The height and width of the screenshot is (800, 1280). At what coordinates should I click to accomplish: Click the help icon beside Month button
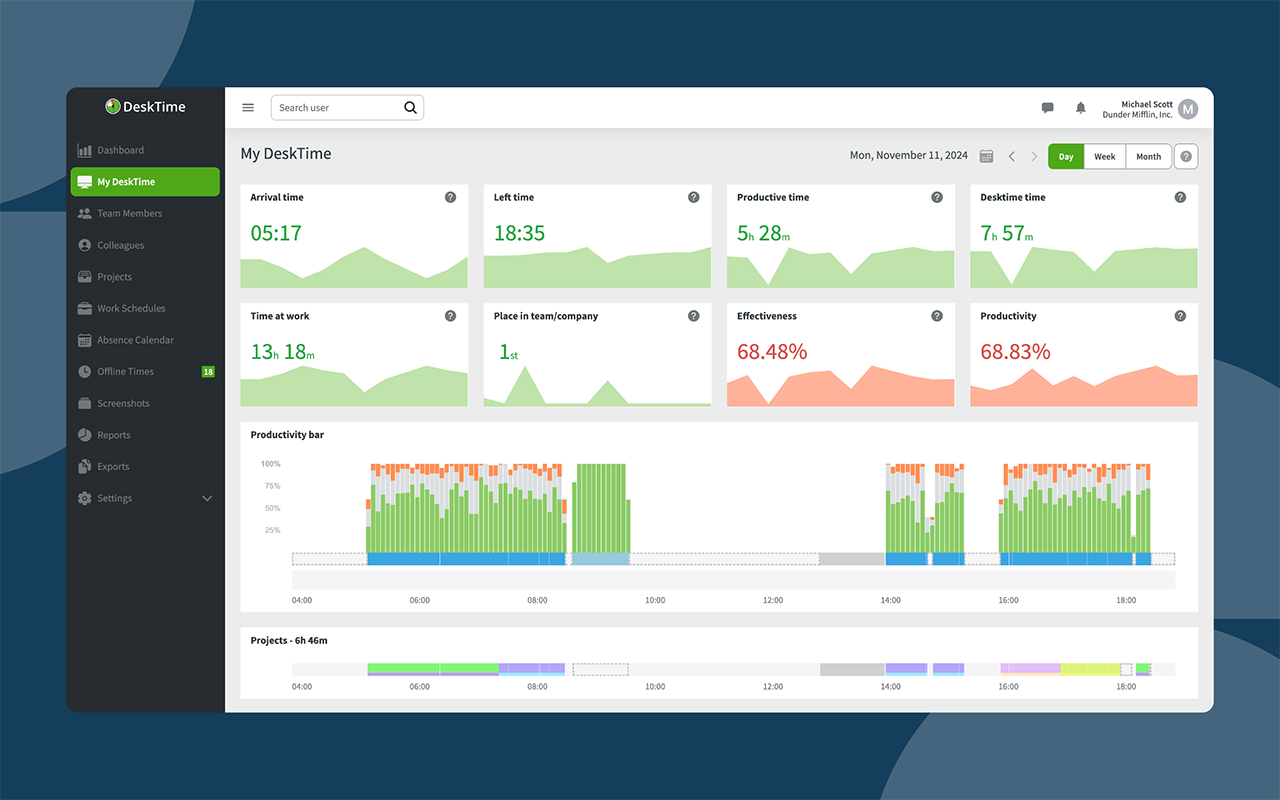[x=1185, y=156]
